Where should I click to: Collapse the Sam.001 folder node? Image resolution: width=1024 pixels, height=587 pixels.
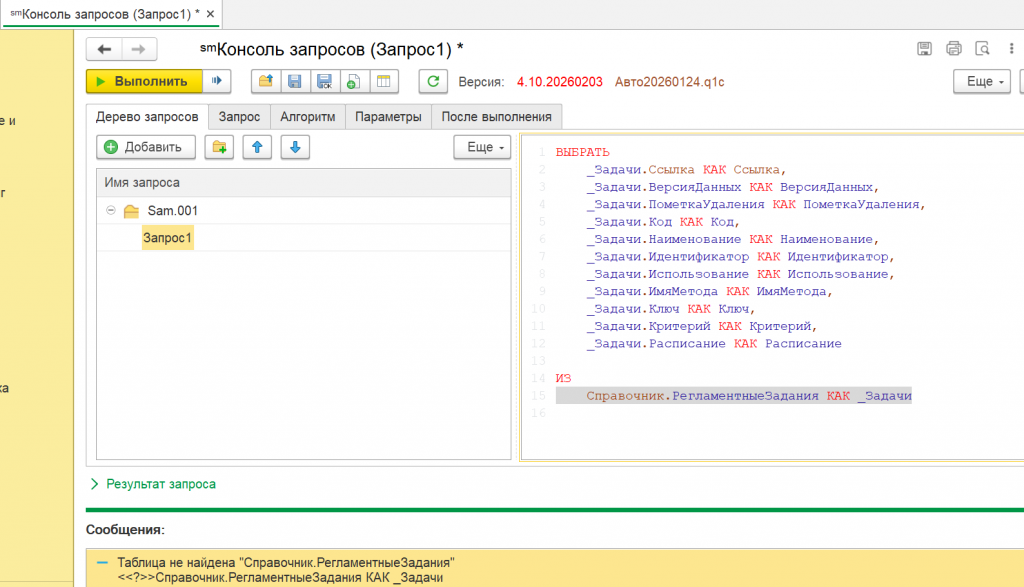pos(109,212)
